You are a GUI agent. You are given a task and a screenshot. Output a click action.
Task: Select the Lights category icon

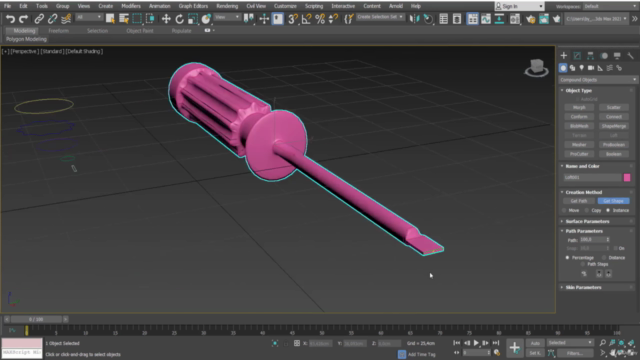tap(582, 68)
